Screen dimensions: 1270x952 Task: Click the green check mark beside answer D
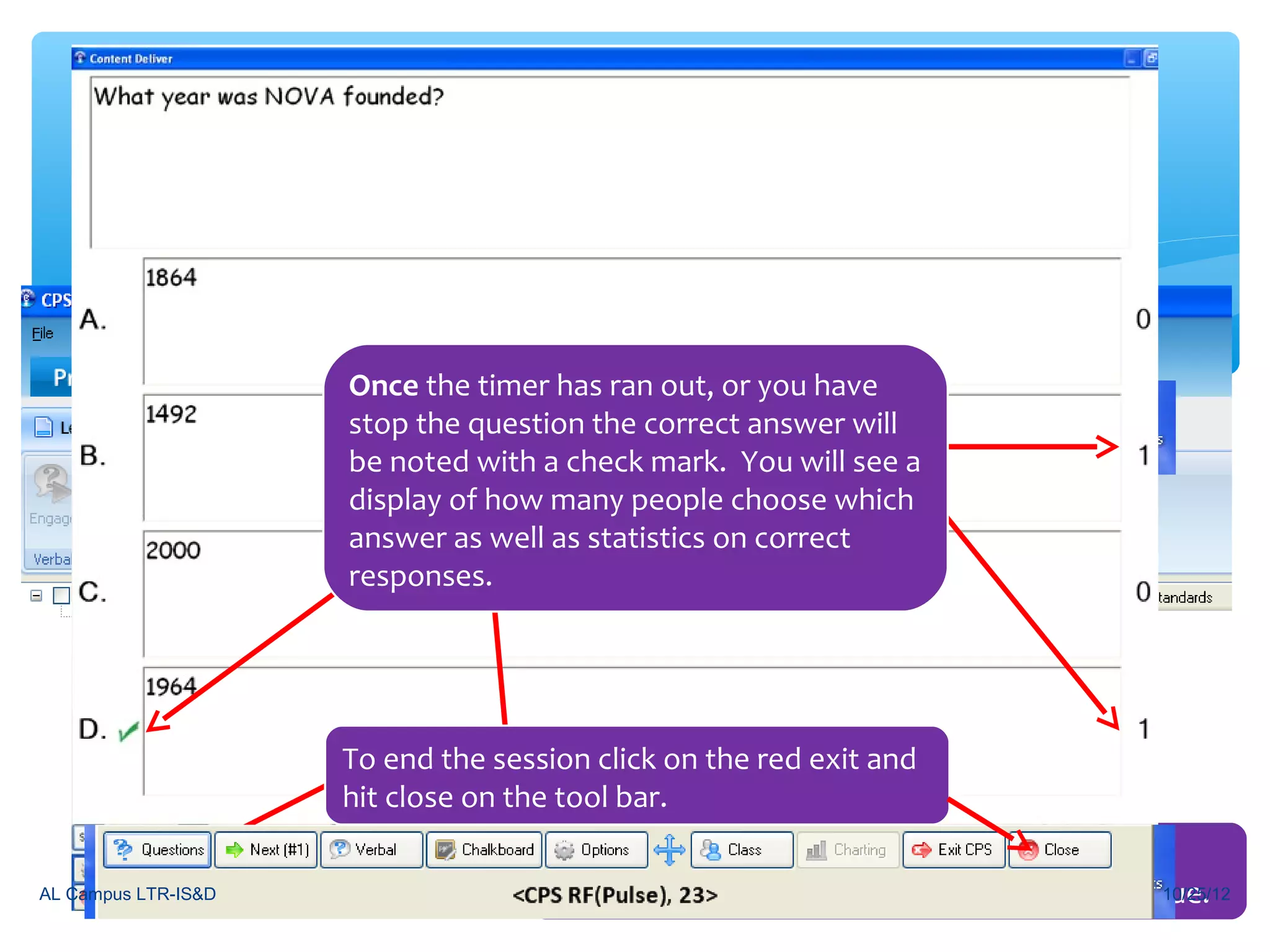128,730
